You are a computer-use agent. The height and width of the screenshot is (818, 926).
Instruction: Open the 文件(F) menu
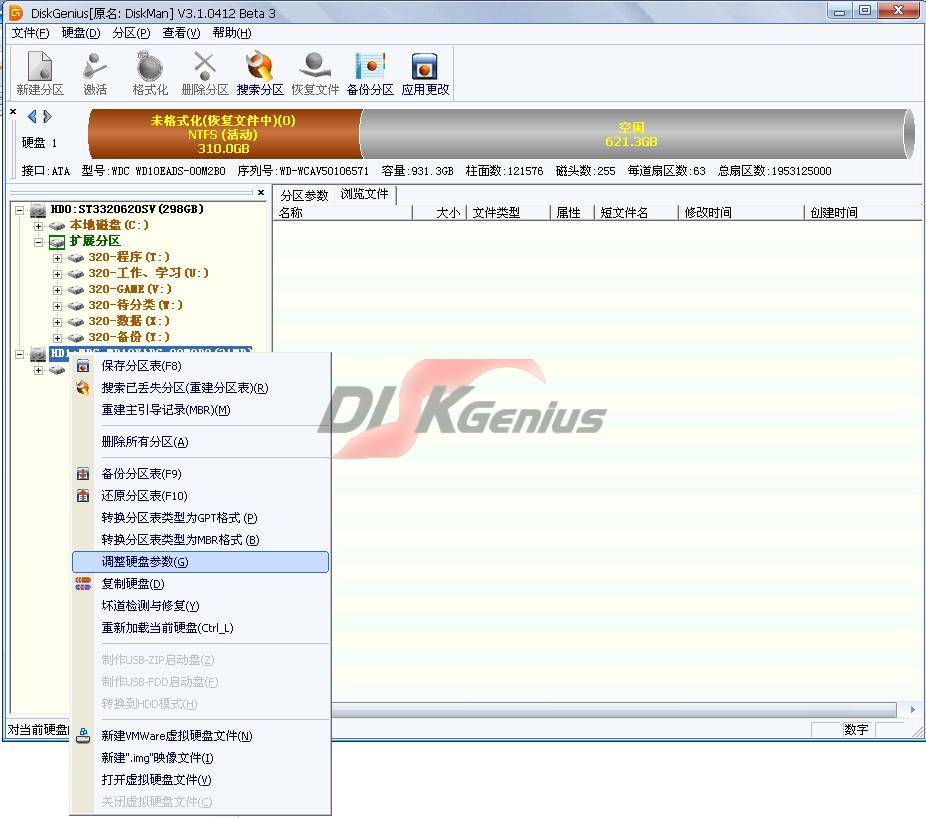(31, 33)
